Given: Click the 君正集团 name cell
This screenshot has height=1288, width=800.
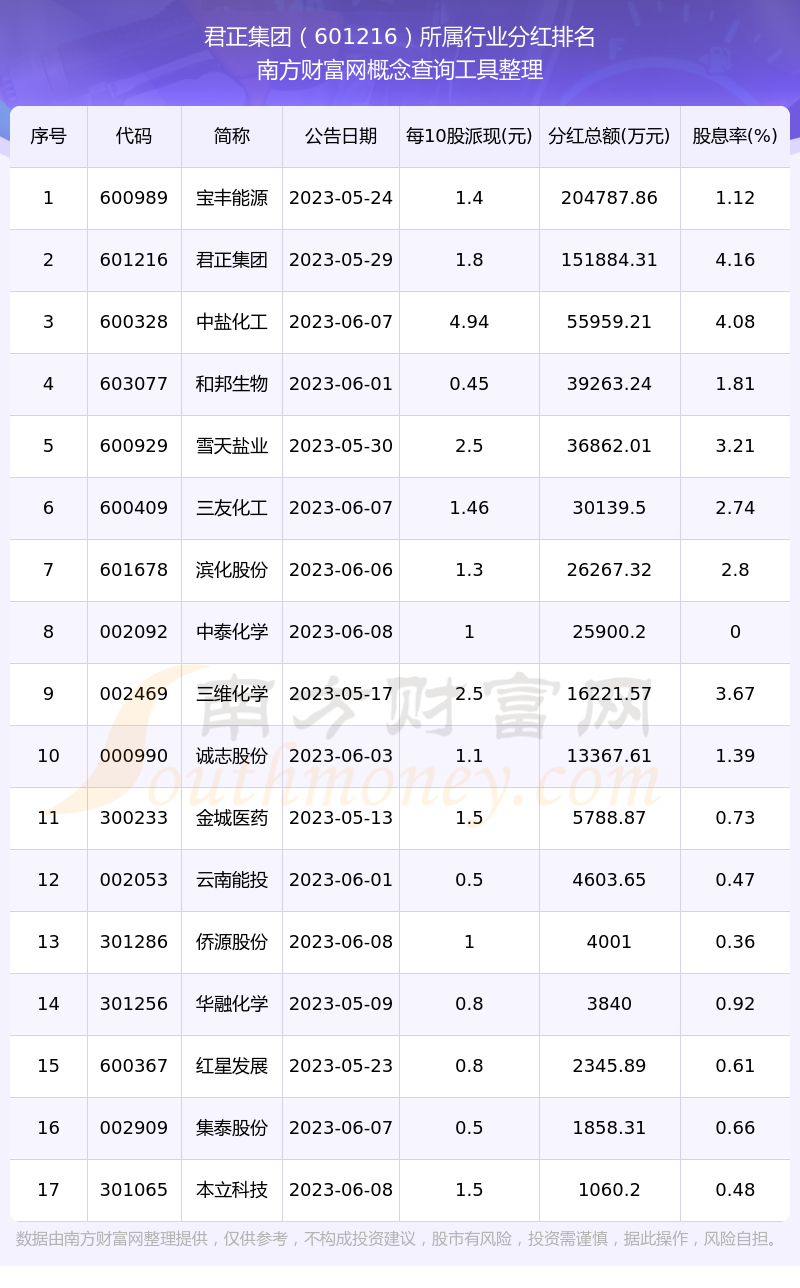Looking at the screenshot, I should click(232, 260).
